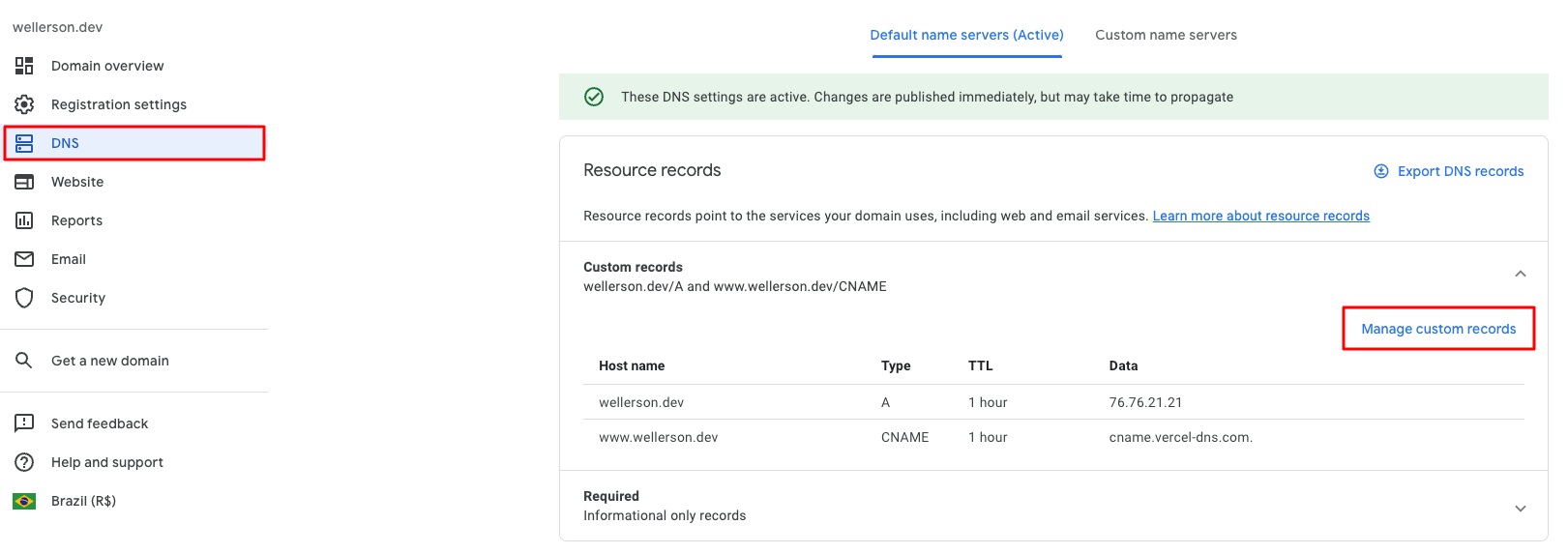
Task: Click 1 hour TTL in the CNAME row
Action: (988, 437)
